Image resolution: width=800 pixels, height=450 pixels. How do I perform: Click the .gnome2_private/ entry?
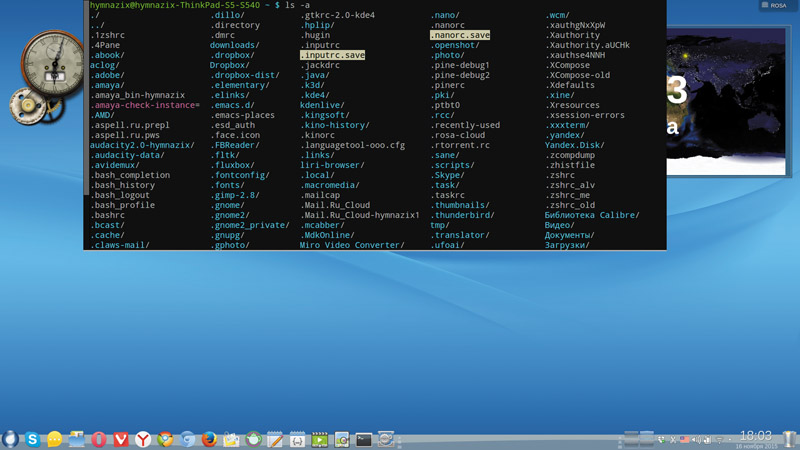(250, 225)
